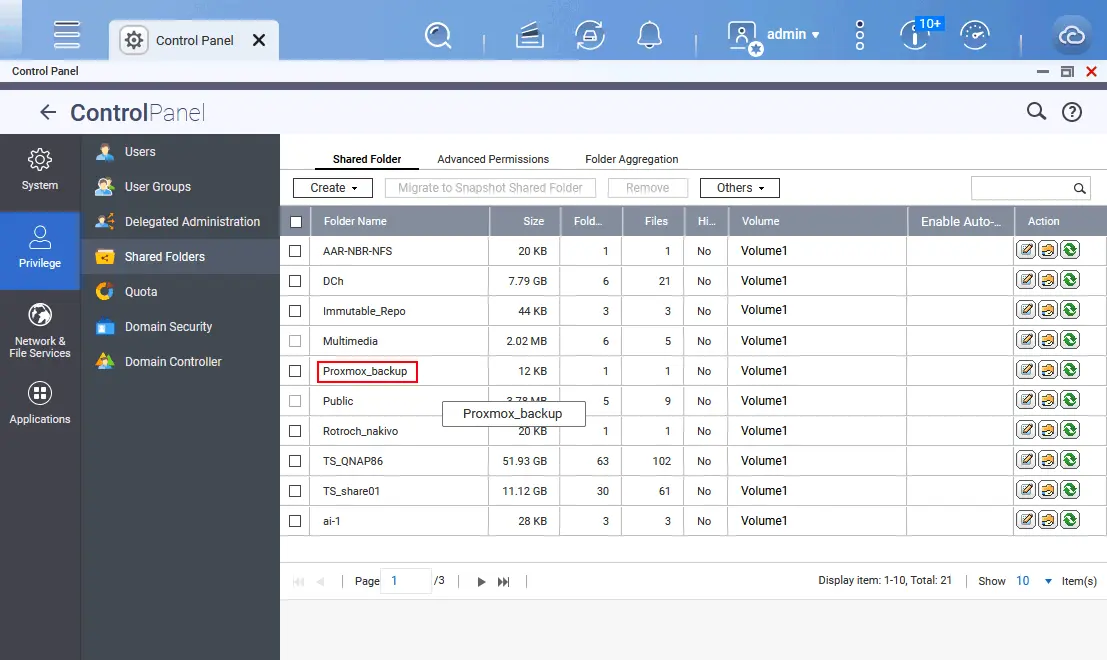
Task: Check the ai-1 folder checkbox
Action: pyautogui.click(x=295, y=521)
